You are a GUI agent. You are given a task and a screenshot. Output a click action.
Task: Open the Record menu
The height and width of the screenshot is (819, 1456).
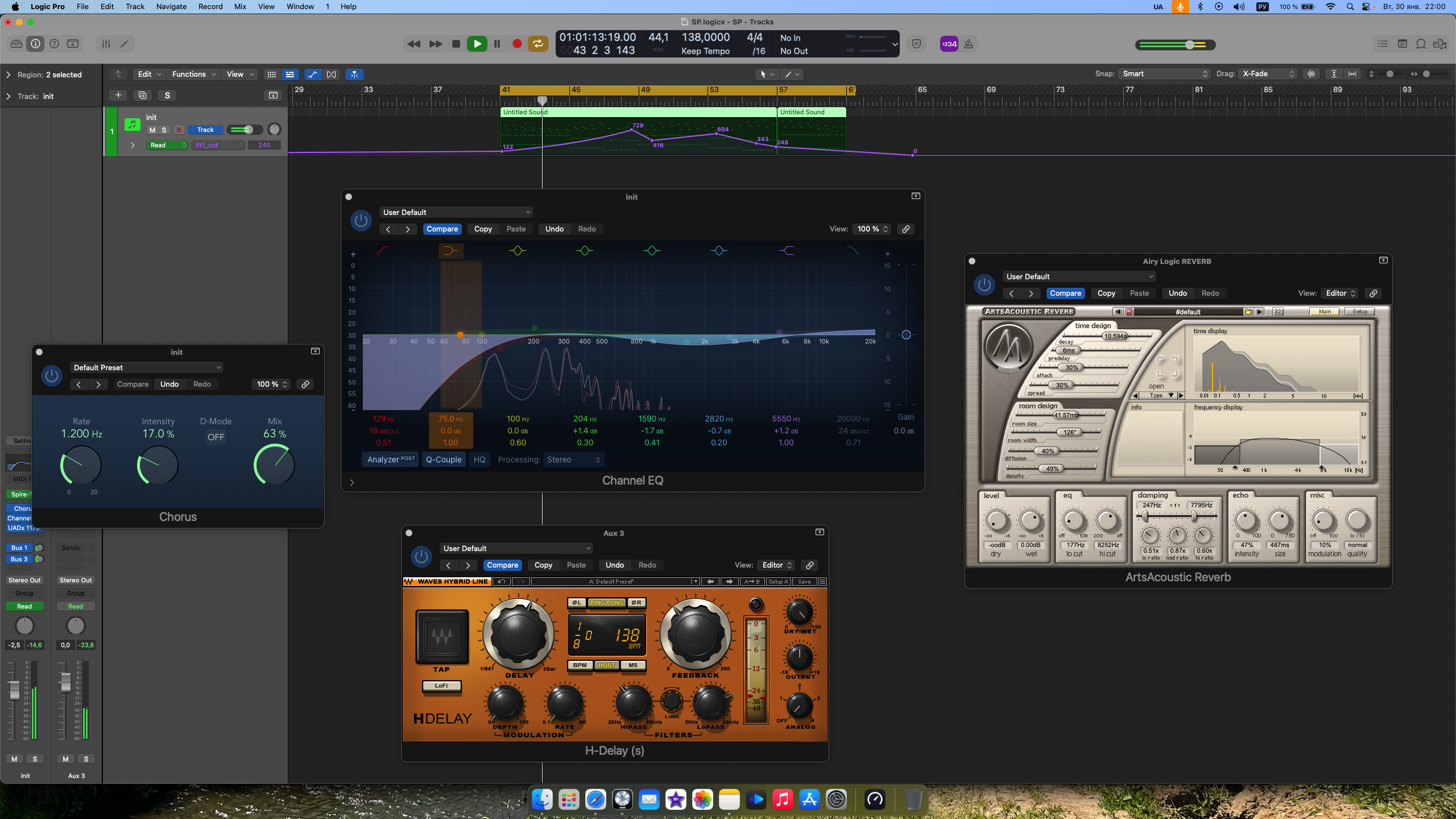[210, 7]
